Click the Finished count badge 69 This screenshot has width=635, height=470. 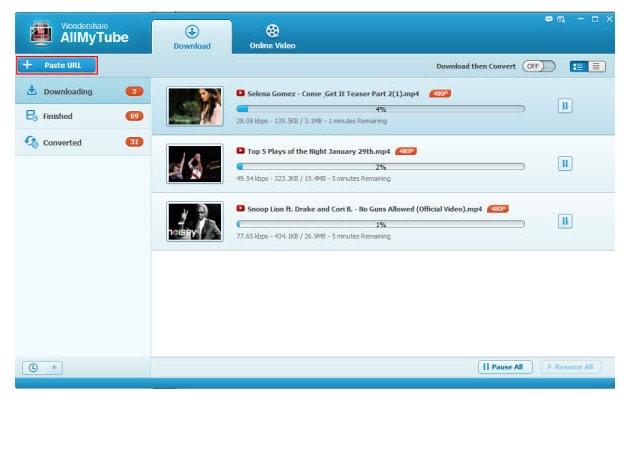(134, 116)
